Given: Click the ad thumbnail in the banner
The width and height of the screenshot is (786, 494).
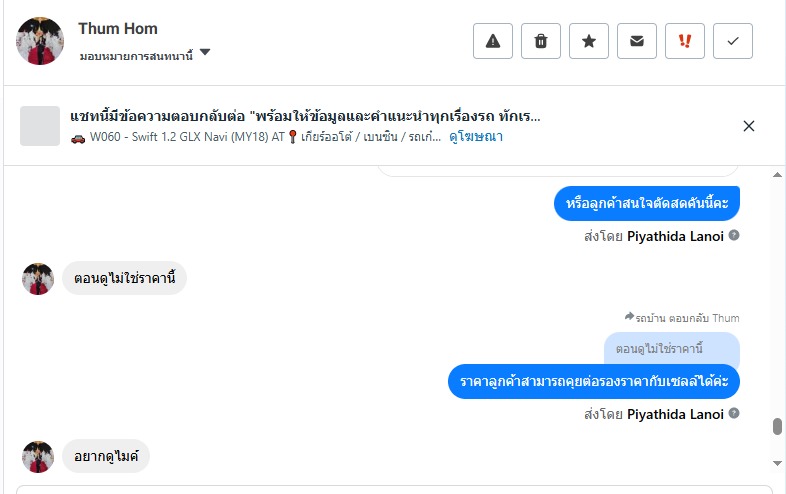Looking at the screenshot, I should pos(41,126).
